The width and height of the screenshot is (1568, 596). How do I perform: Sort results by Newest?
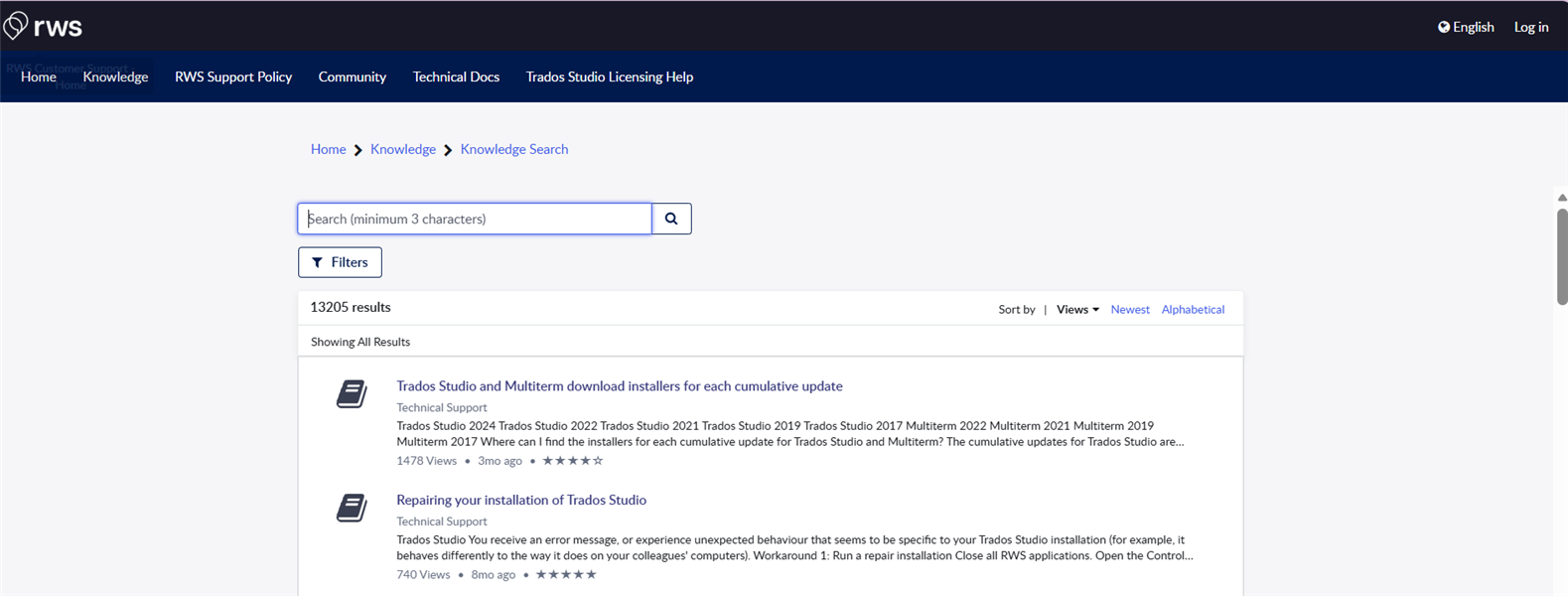1129,310
